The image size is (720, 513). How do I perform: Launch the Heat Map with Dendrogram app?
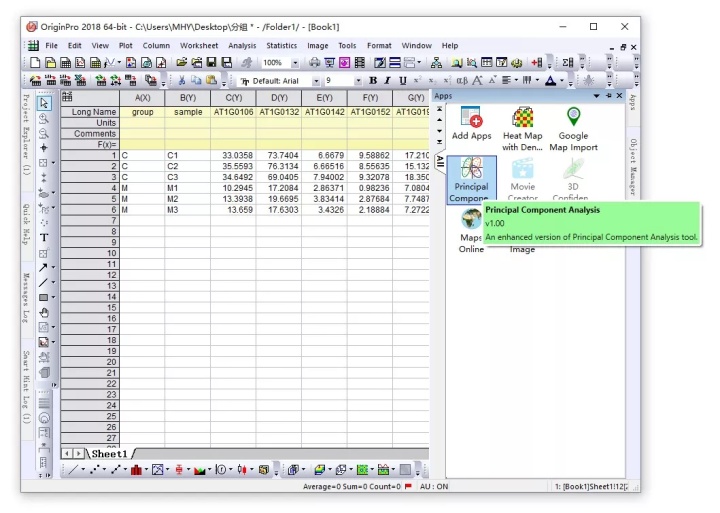(x=522, y=129)
